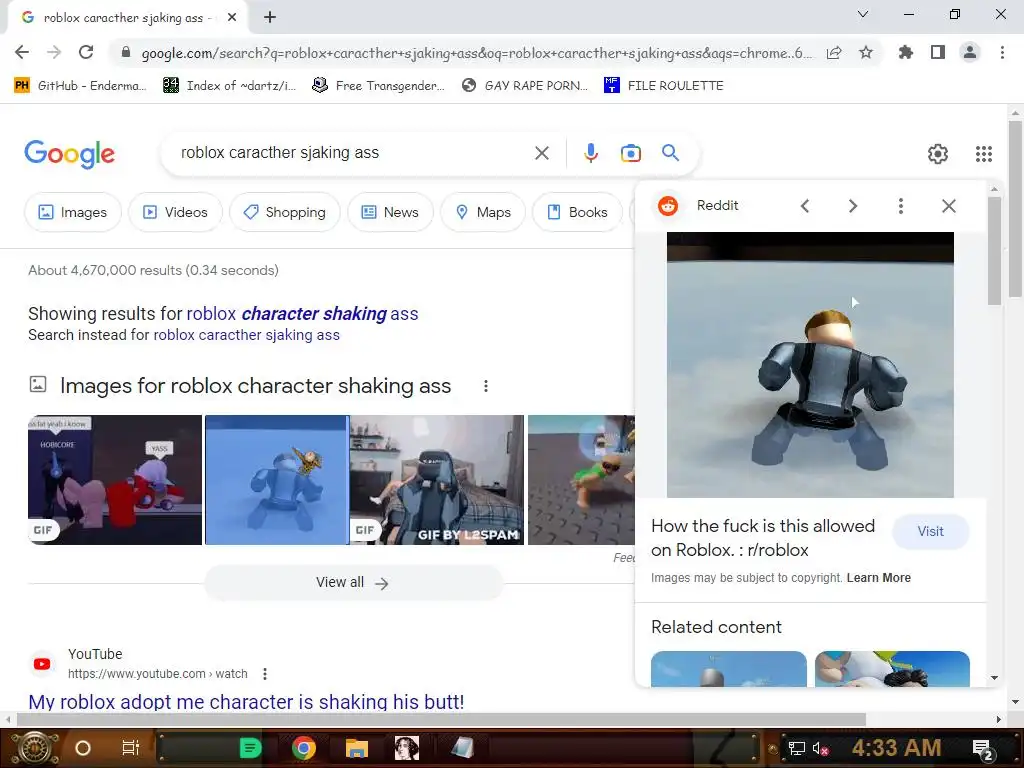Open the r/roblox post title link
This screenshot has width=1024, height=768.
click(763, 538)
